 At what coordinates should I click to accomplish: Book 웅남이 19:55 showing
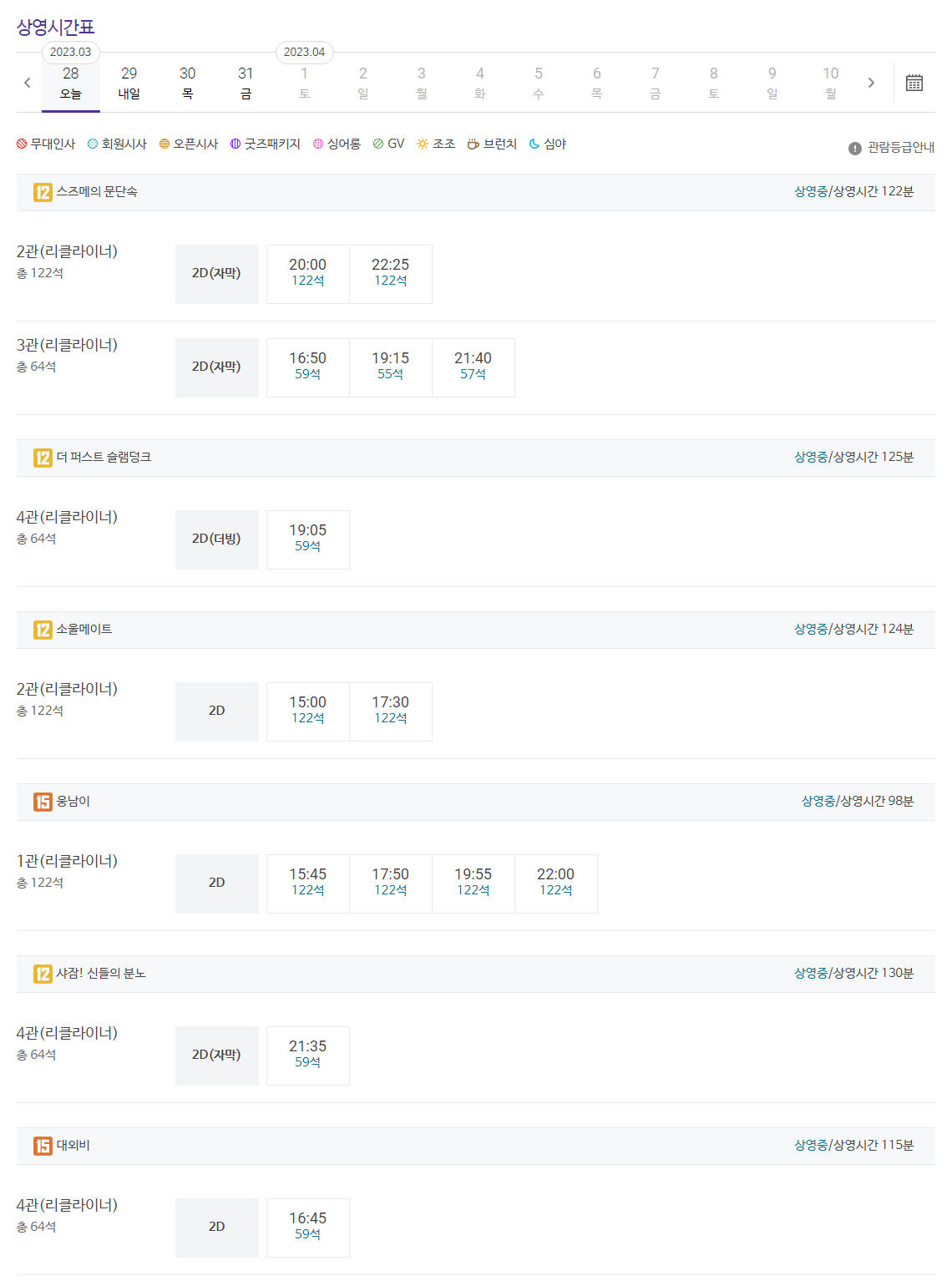[473, 884]
